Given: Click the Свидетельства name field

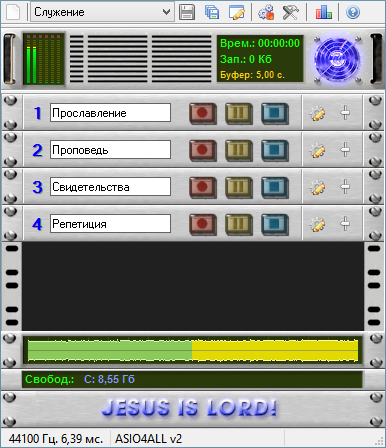Looking at the screenshot, I should (110, 187).
